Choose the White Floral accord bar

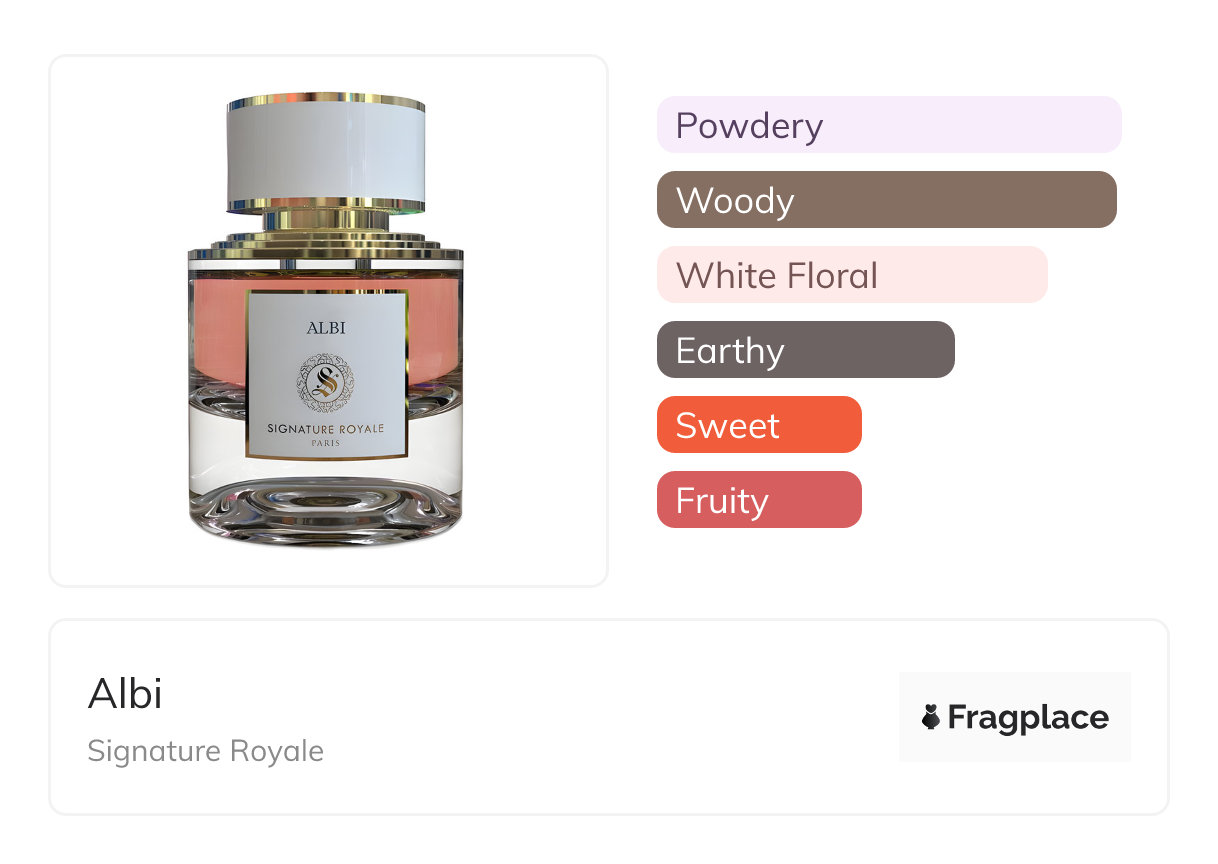852,275
